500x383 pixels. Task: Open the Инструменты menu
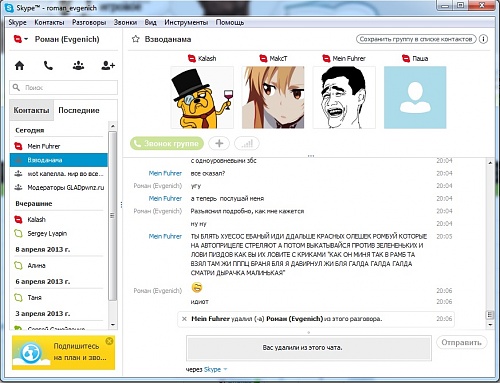tap(186, 22)
